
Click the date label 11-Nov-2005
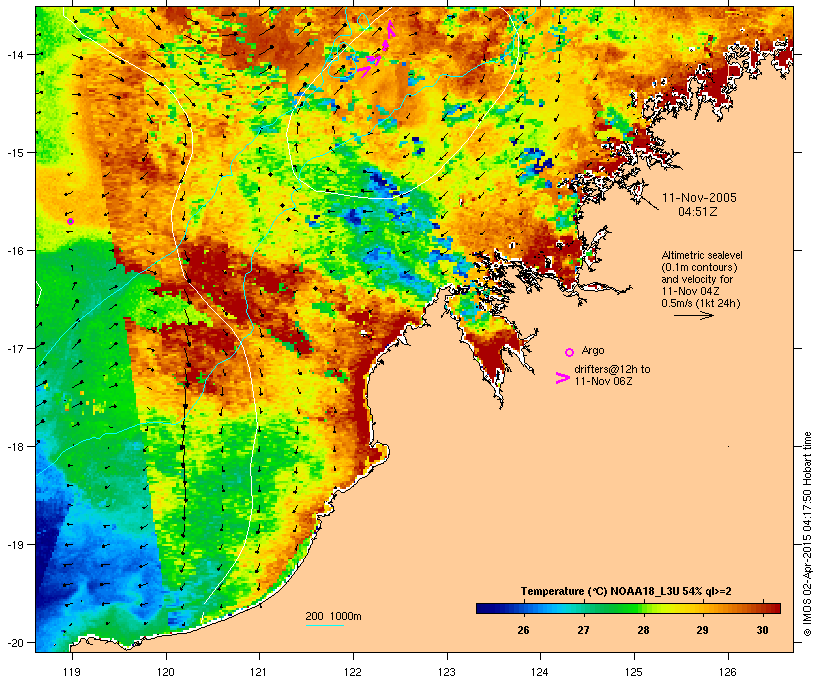(699, 198)
